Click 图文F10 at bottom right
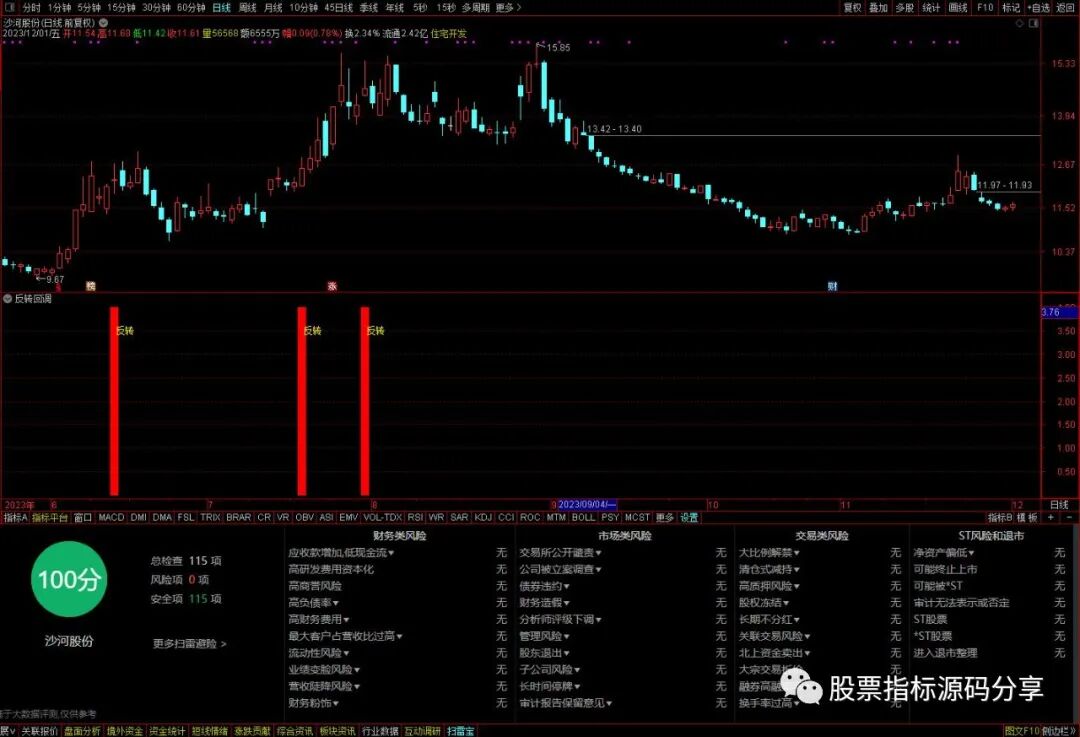This screenshot has height=737, width=1080. pyautogui.click(x=1021, y=731)
